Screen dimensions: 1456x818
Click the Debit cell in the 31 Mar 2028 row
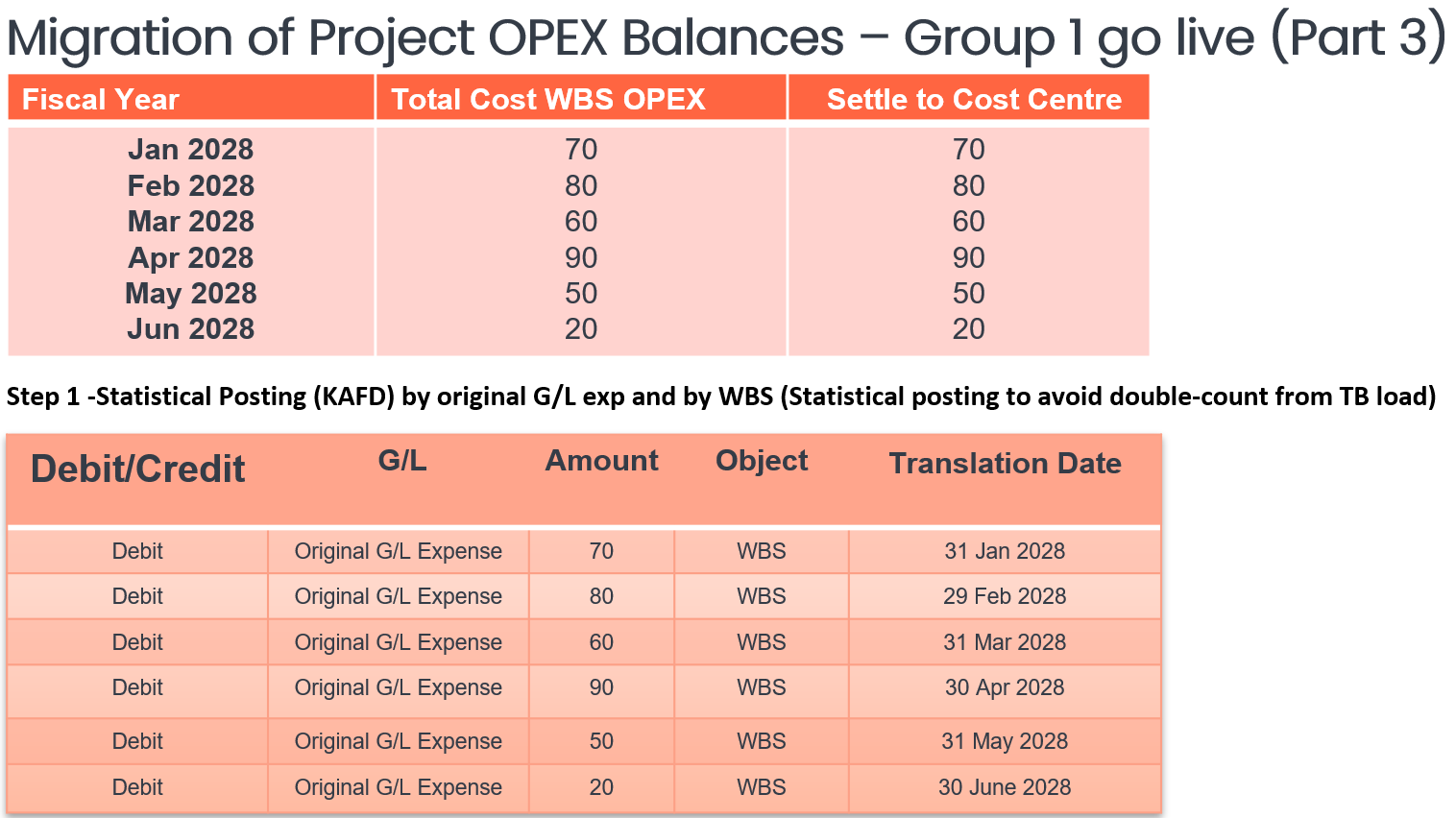point(137,642)
